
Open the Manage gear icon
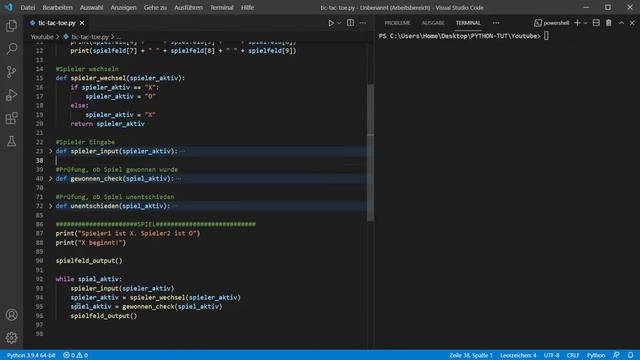pos(11,338)
